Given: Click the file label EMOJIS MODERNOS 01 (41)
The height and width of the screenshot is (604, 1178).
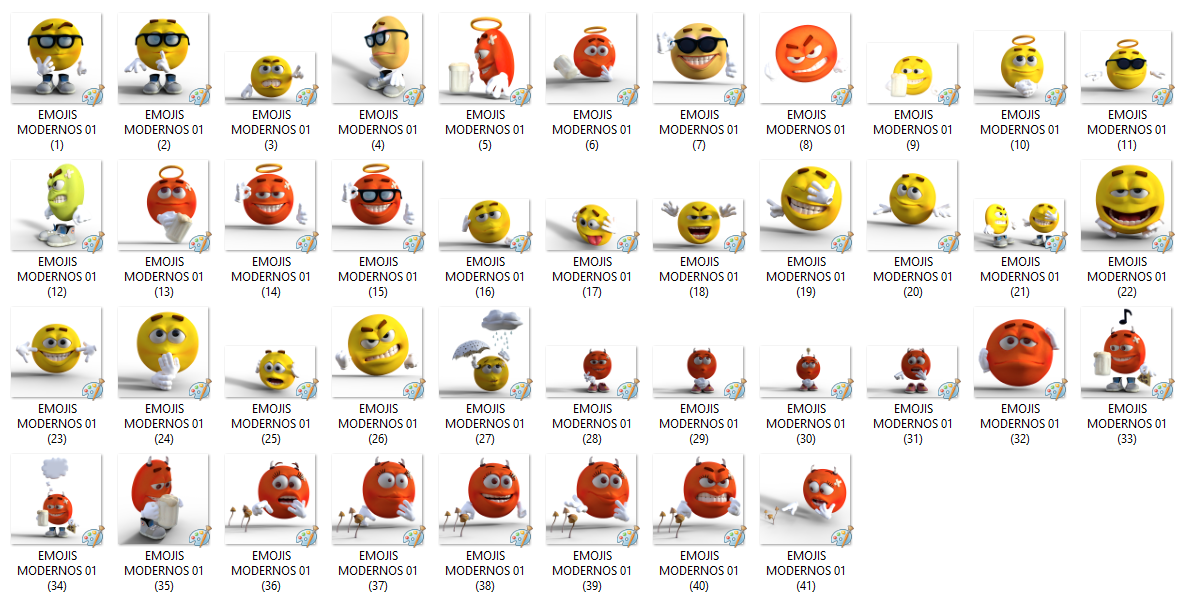Looking at the screenshot, I should [805, 570].
